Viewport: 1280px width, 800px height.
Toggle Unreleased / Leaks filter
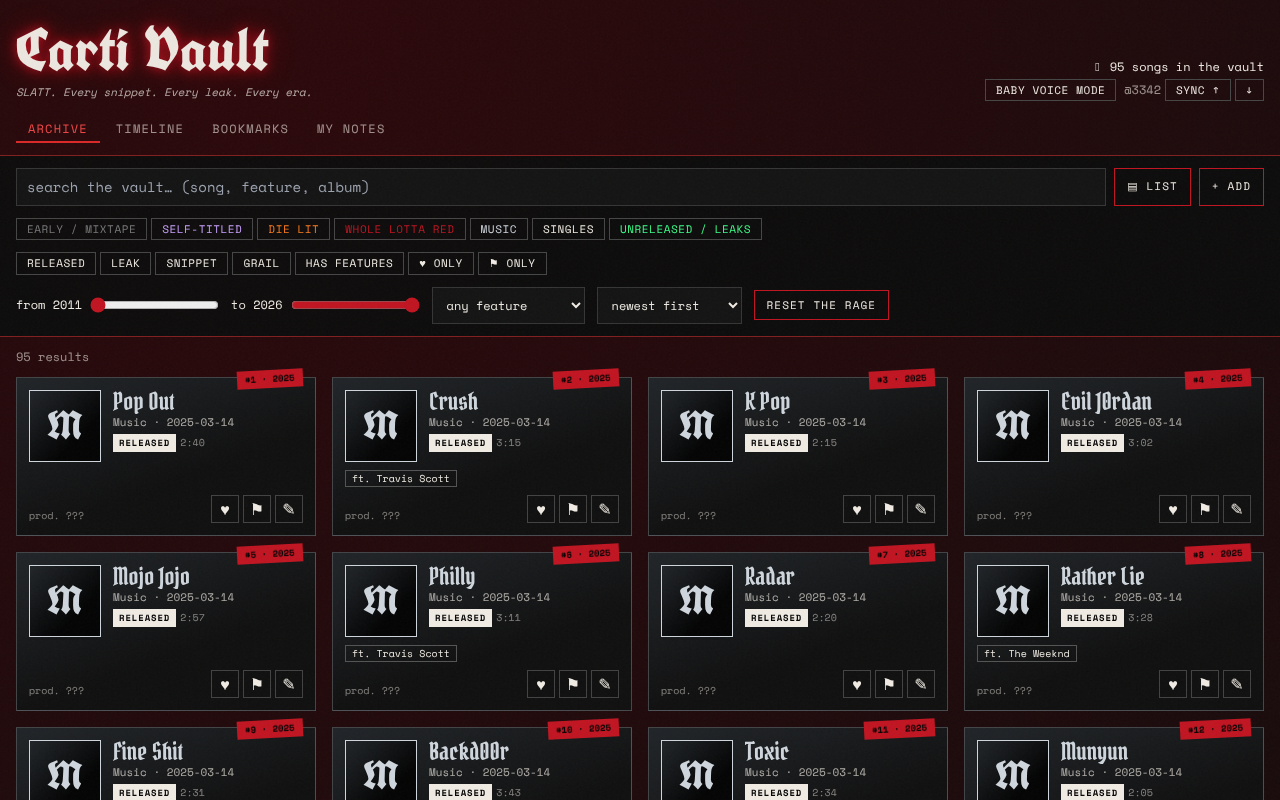[x=685, y=229]
